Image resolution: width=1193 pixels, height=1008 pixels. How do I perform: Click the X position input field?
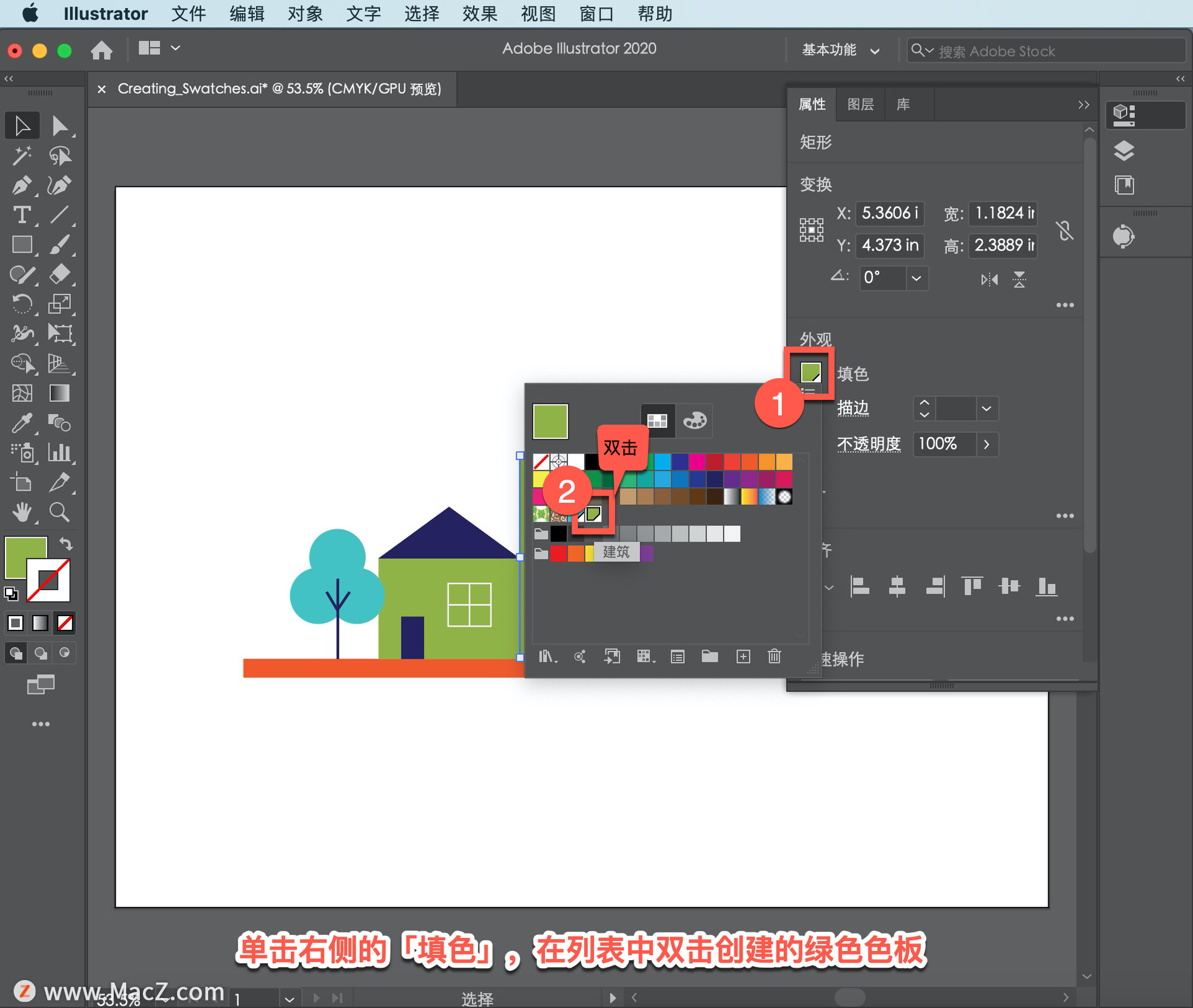(890, 213)
